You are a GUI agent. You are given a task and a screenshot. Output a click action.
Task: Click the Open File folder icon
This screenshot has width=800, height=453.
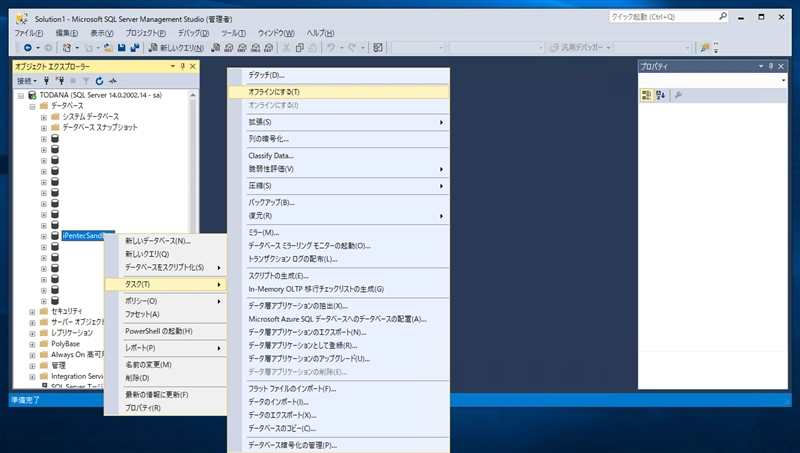tap(108, 47)
